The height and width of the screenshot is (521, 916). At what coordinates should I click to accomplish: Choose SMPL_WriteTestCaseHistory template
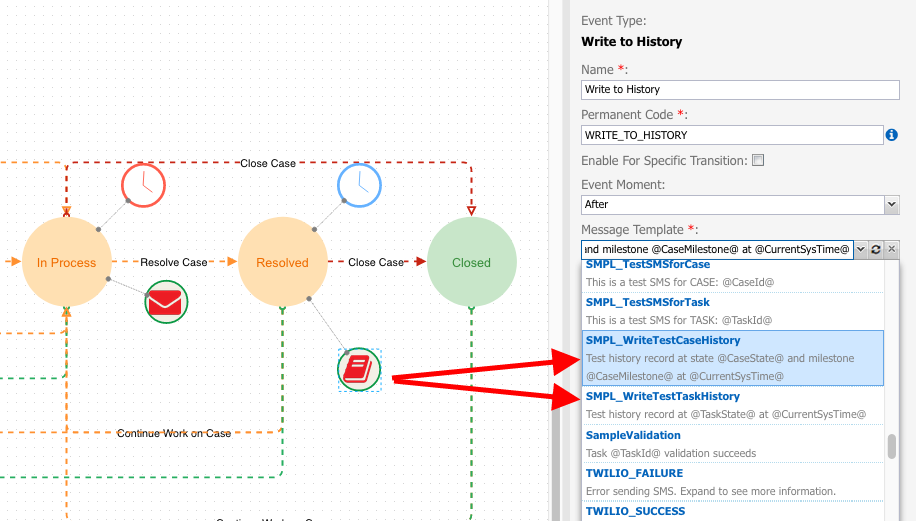(733, 358)
